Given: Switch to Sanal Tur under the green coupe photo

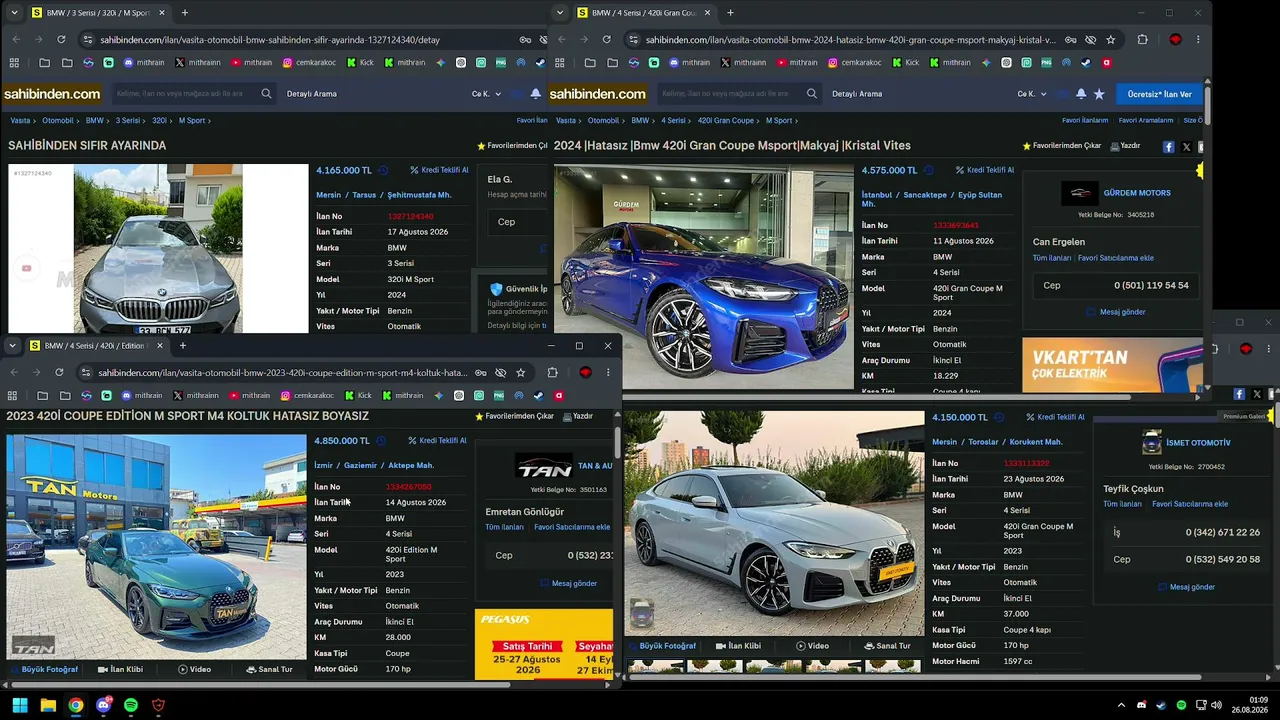Looking at the screenshot, I should [x=269, y=669].
